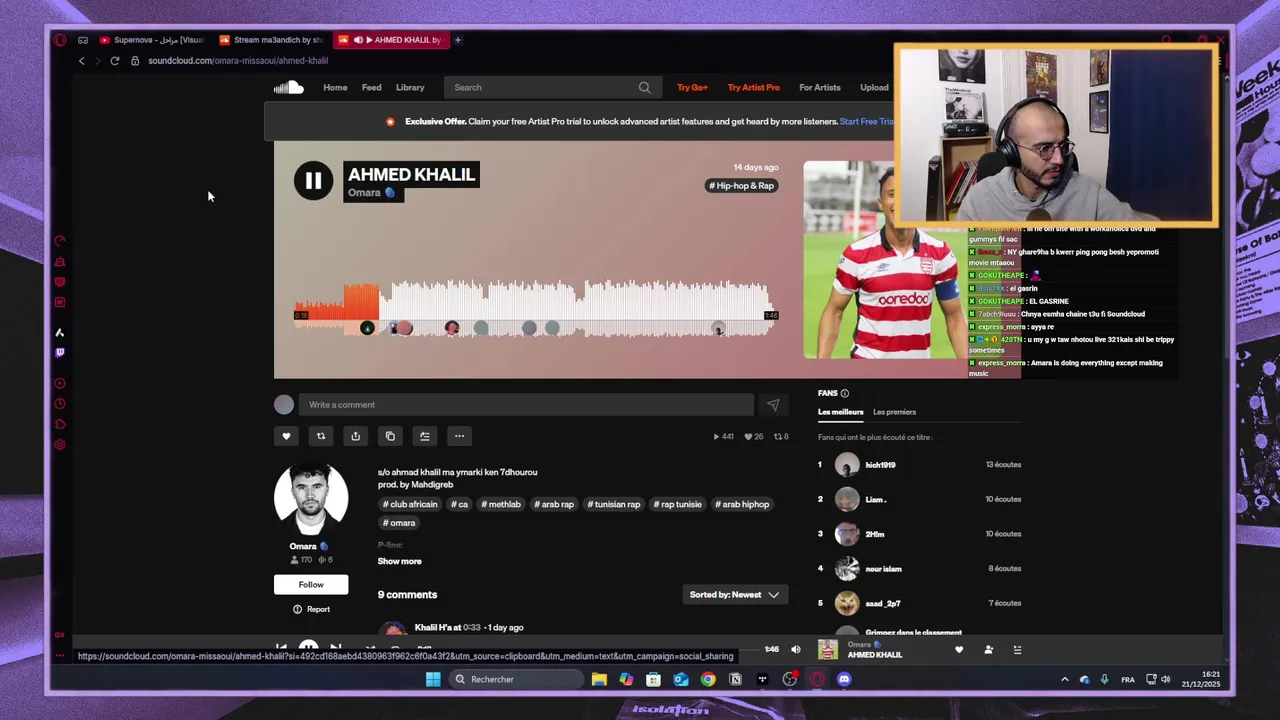Reload the page in the browser toolbar
1280x720 pixels.
pos(115,61)
